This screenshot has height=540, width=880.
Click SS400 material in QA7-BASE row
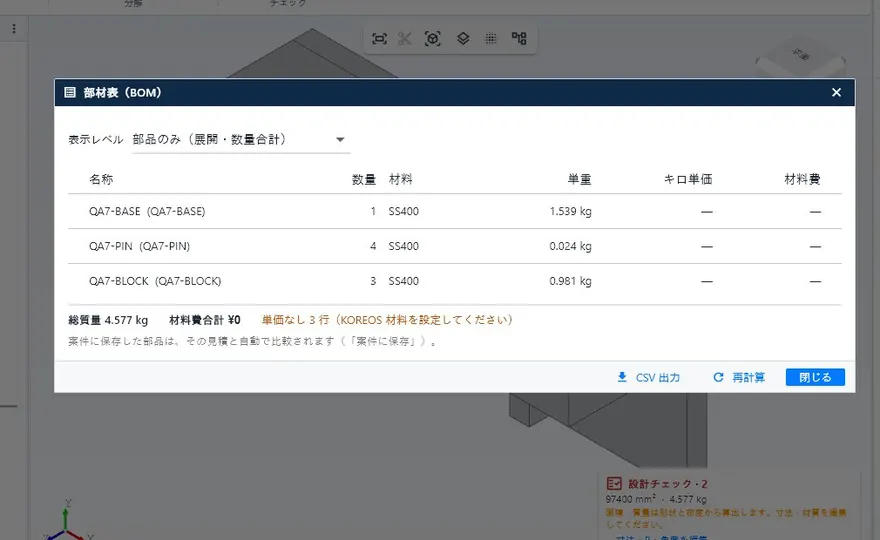(404, 212)
